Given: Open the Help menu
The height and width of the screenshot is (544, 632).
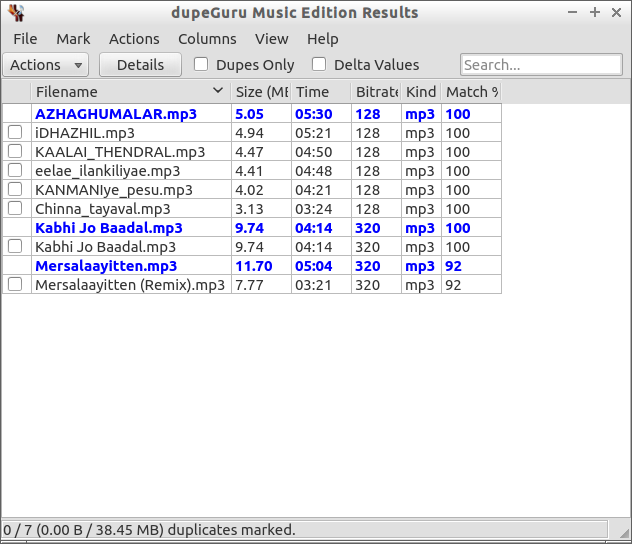Looking at the screenshot, I should point(322,39).
